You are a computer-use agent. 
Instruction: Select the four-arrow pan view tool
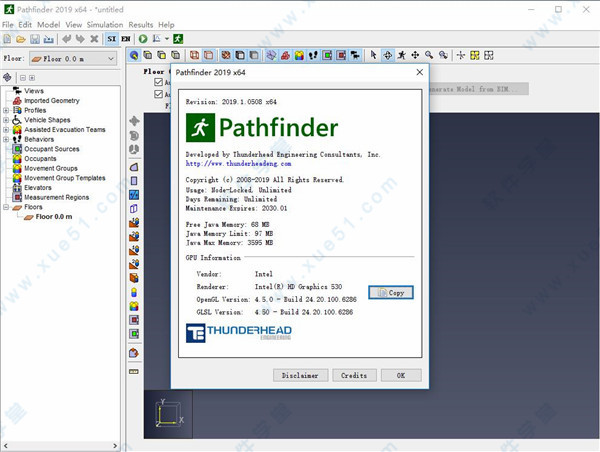(415, 55)
